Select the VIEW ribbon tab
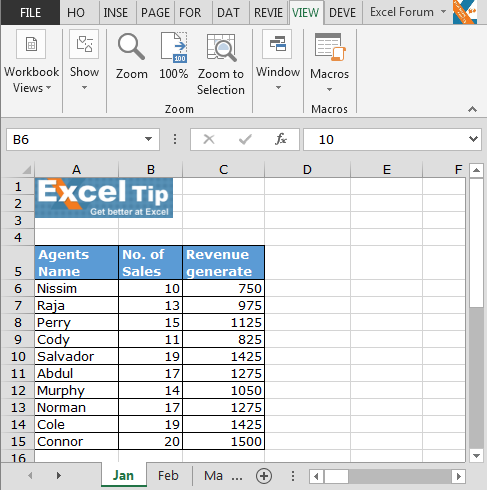This screenshot has height=490, width=487. tap(306, 13)
